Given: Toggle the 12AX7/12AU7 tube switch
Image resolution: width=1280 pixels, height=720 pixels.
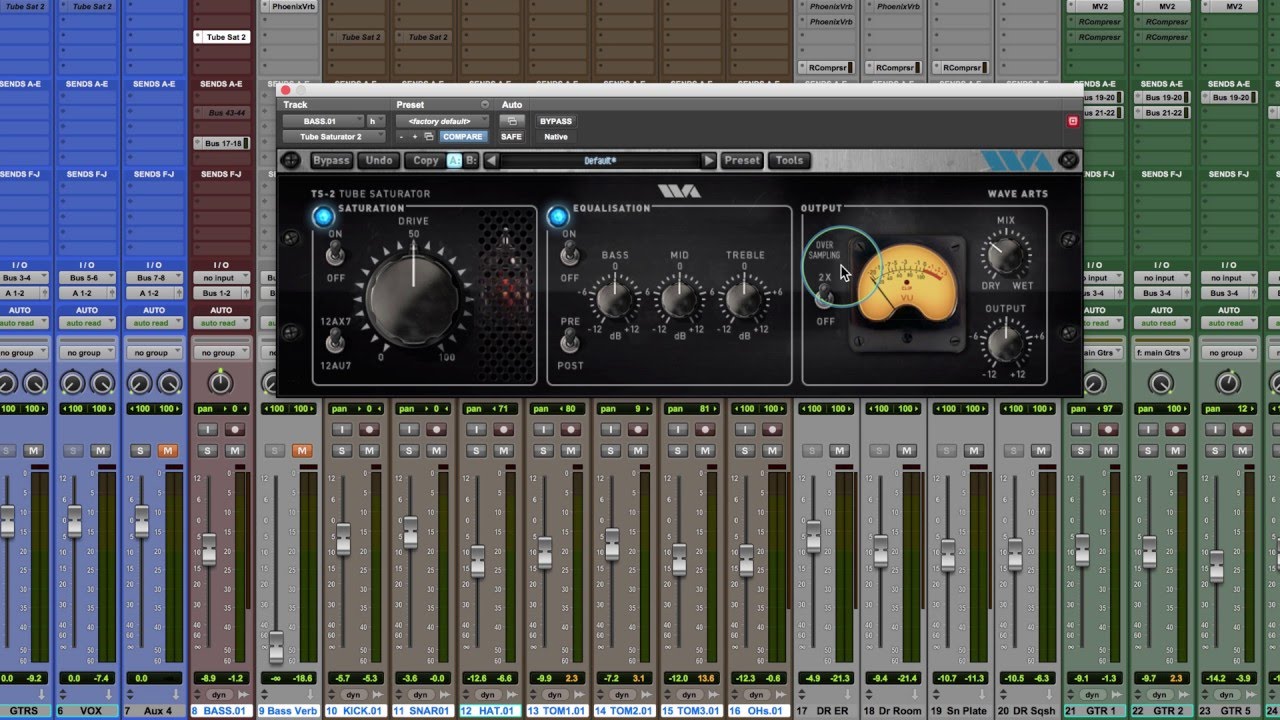Looking at the screenshot, I should point(335,343).
